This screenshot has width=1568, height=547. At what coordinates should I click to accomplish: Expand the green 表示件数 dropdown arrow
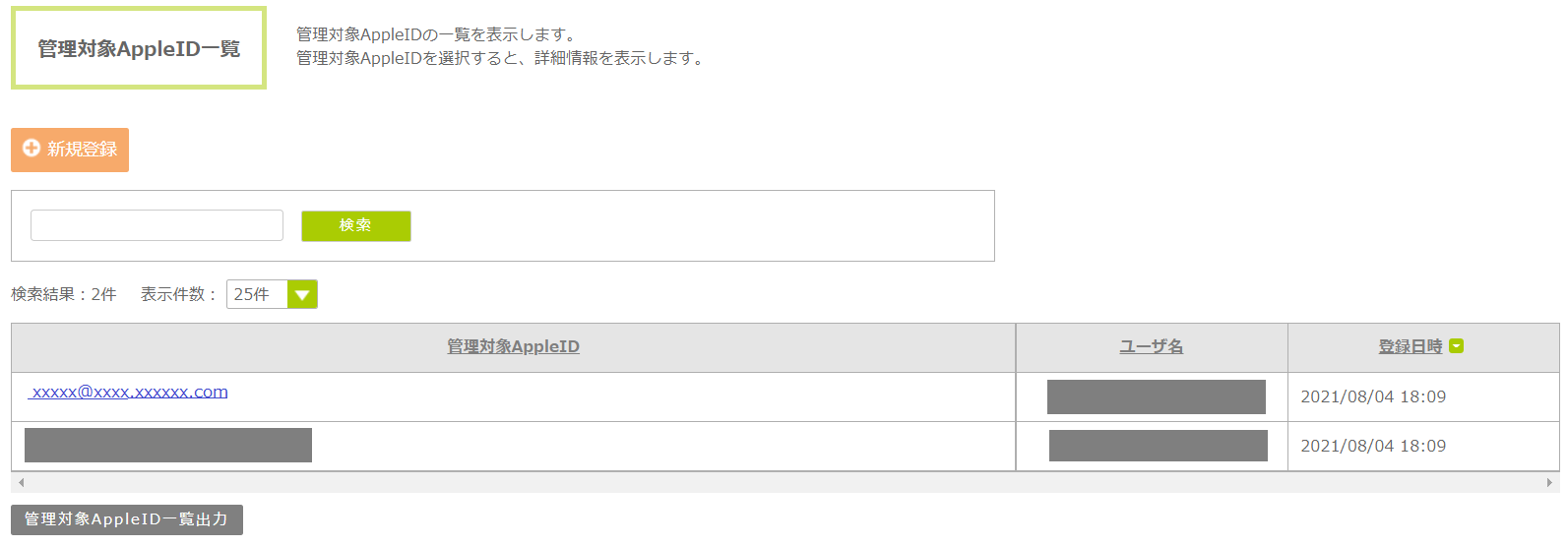coord(302,294)
